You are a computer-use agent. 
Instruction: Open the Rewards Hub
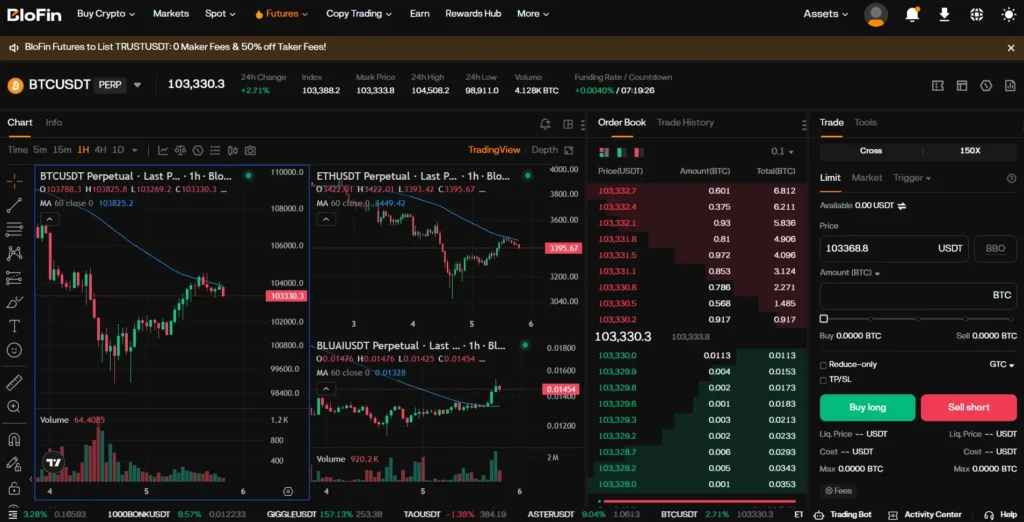pyautogui.click(x=473, y=14)
